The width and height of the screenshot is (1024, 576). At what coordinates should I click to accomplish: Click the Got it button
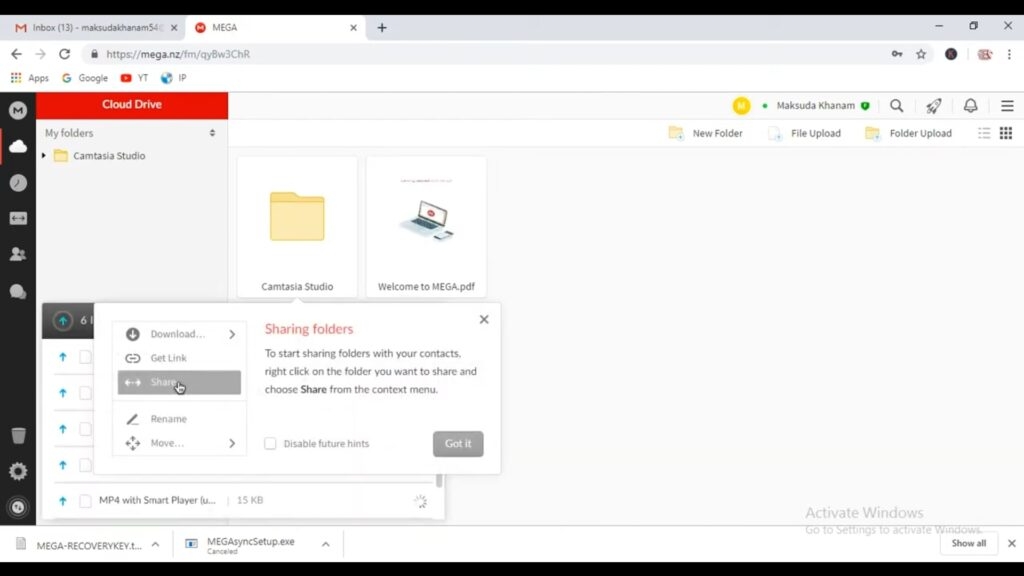458,443
